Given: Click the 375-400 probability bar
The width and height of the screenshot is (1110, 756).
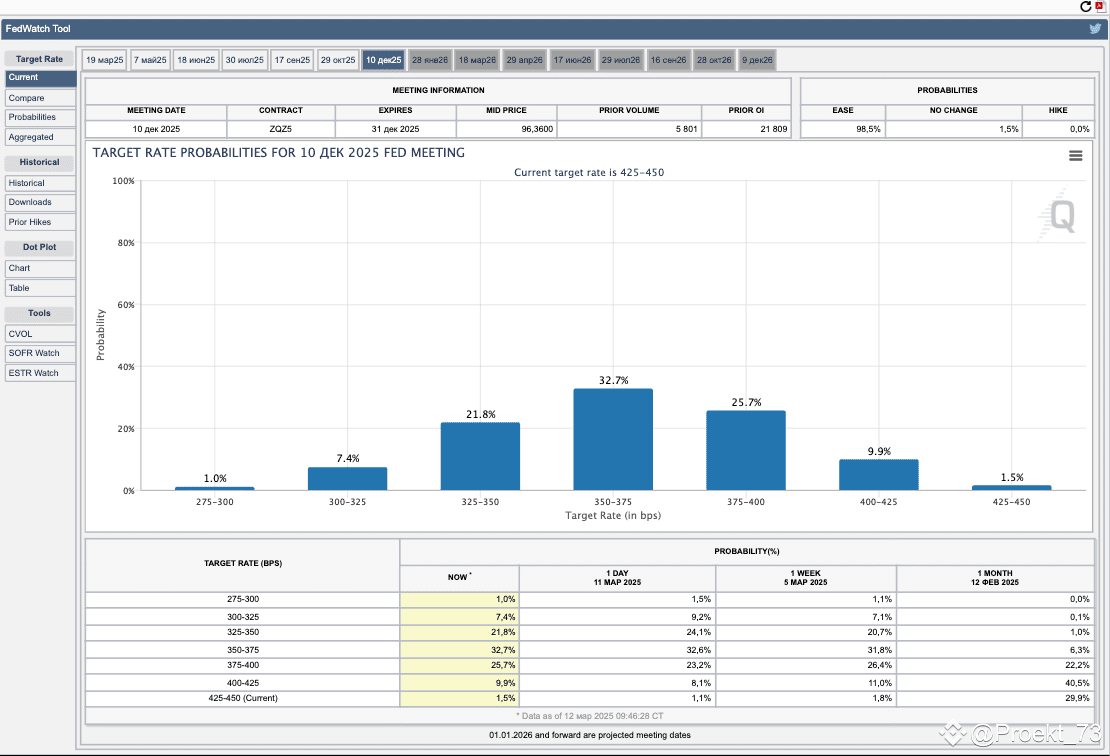Looking at the screenshot, I should point(745,450).
